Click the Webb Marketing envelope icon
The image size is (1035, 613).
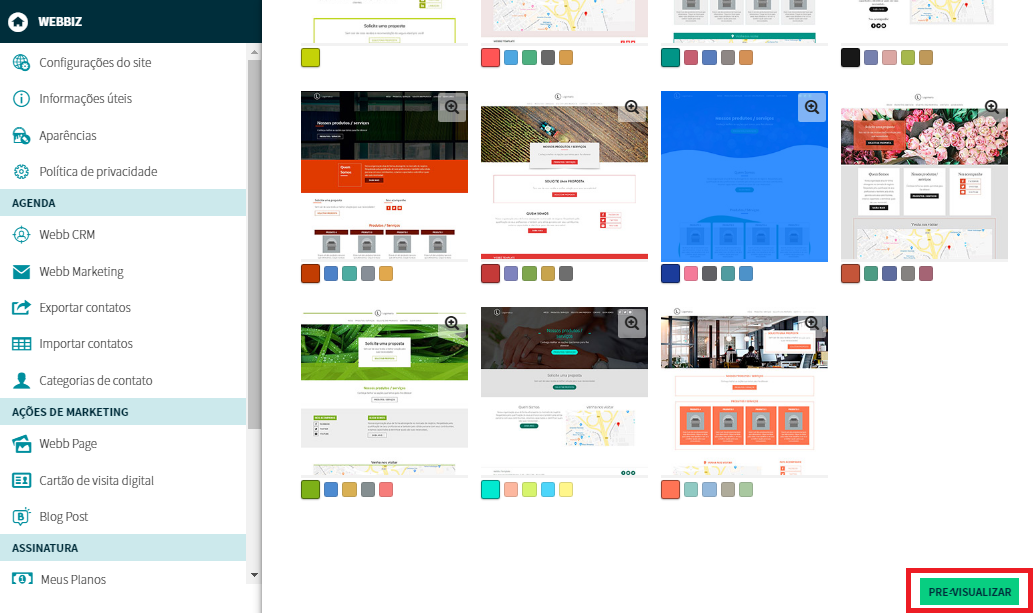click(21, 272)
